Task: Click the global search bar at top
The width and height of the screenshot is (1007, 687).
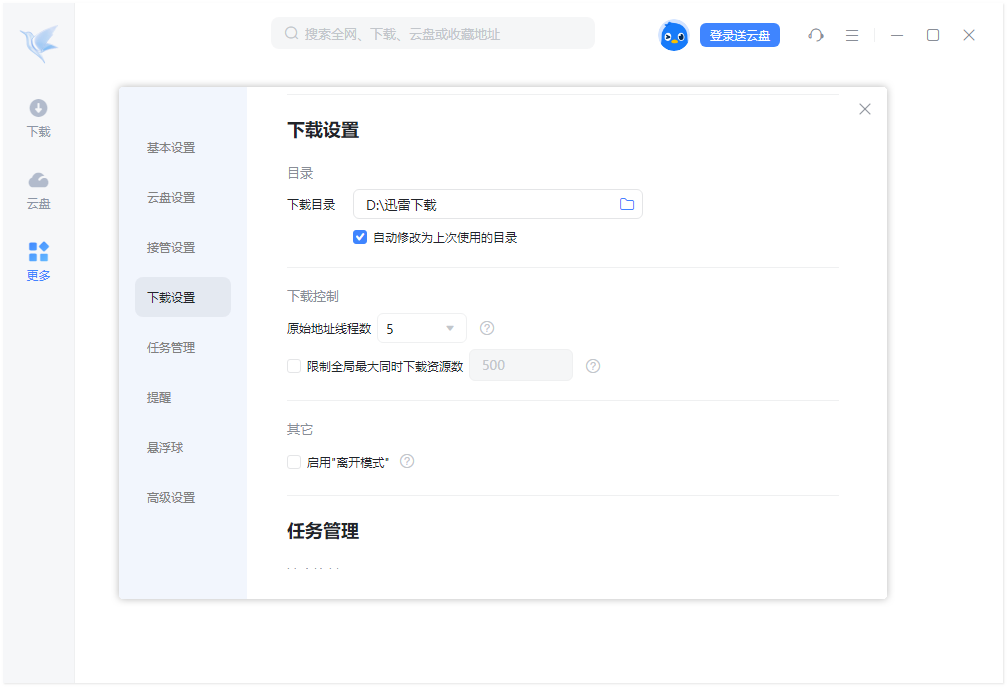Action: (x=432, y=33)
